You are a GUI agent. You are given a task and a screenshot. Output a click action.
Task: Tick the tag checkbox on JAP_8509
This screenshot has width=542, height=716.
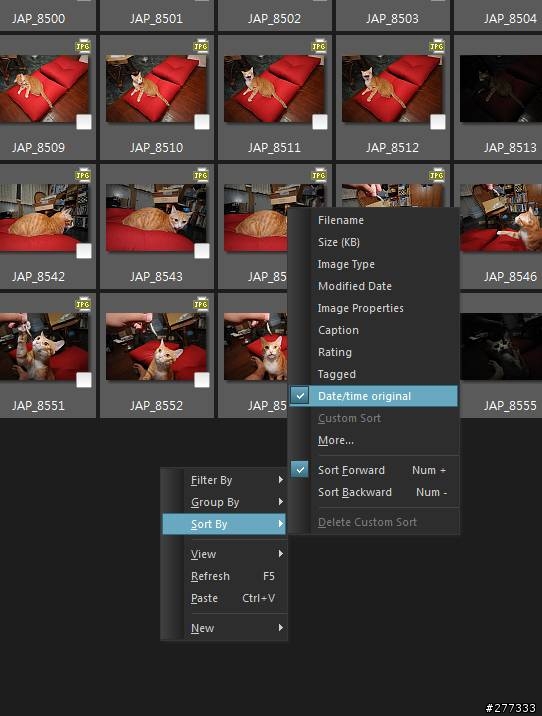[84, 122]
